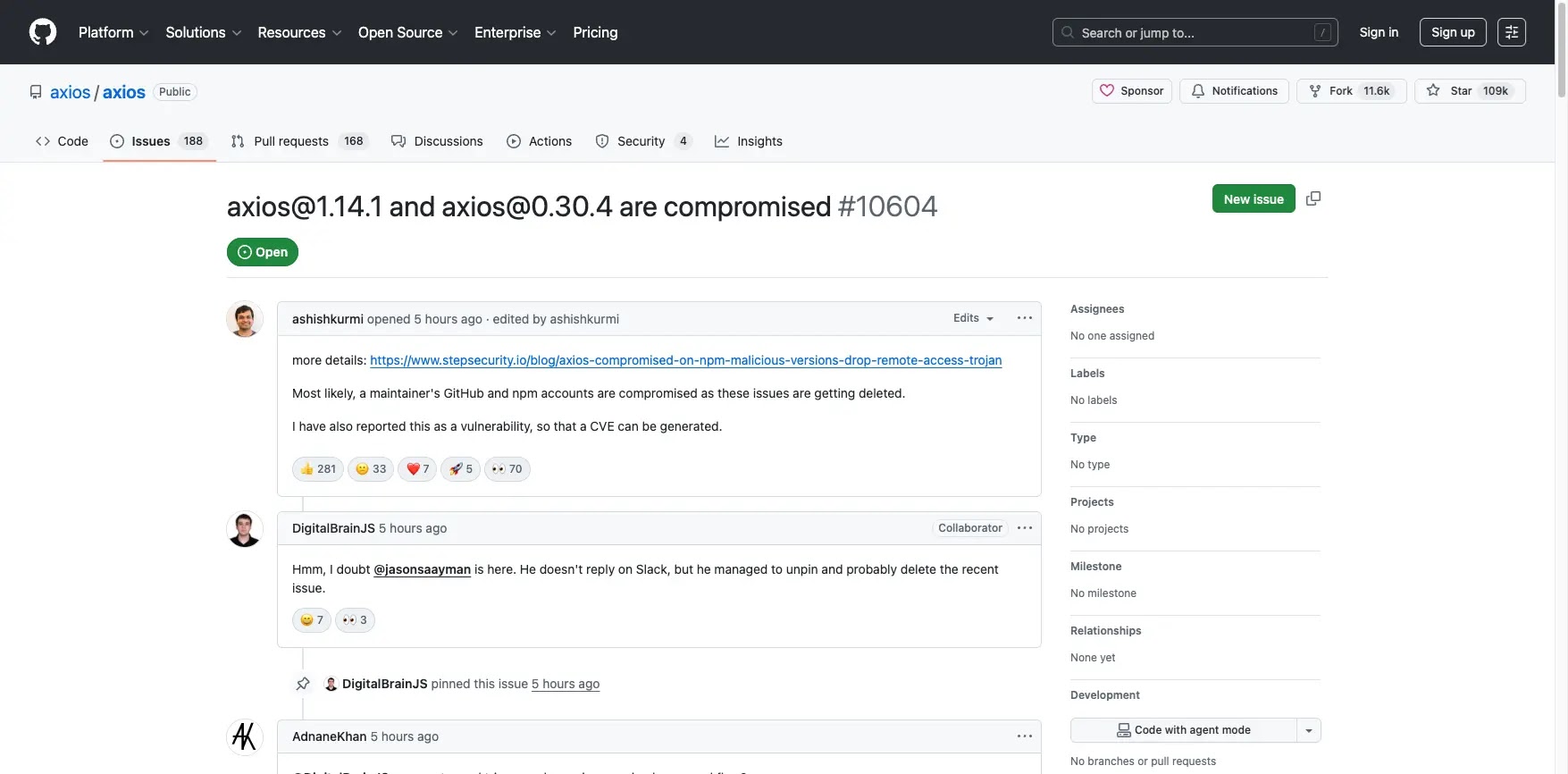
Task: Copy issue link icon beside New issue
Action: 1312,198
